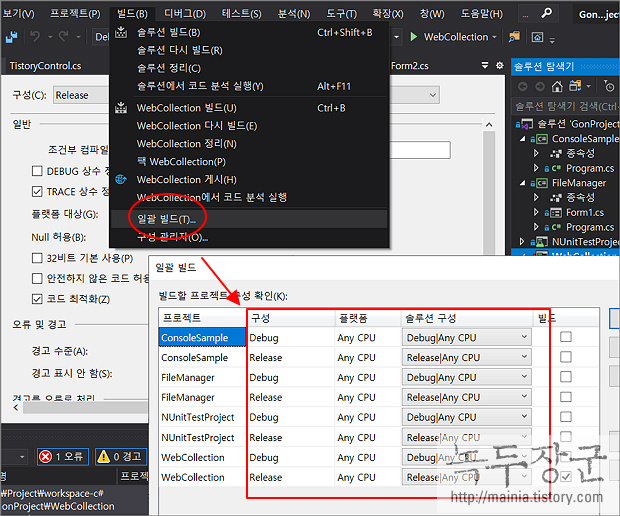
Task: Open solution config dropdown for FileManager Release
Action: (467, 397)
